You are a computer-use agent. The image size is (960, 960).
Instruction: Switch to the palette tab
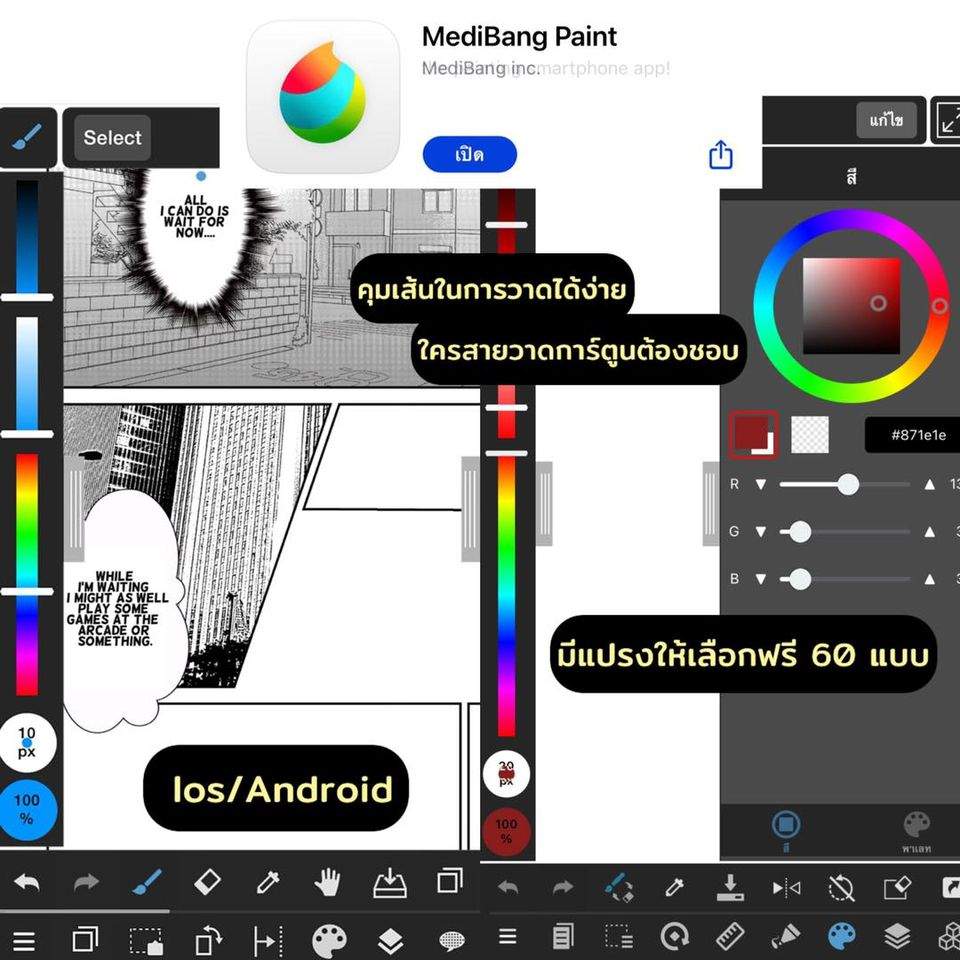pos(916,831)
